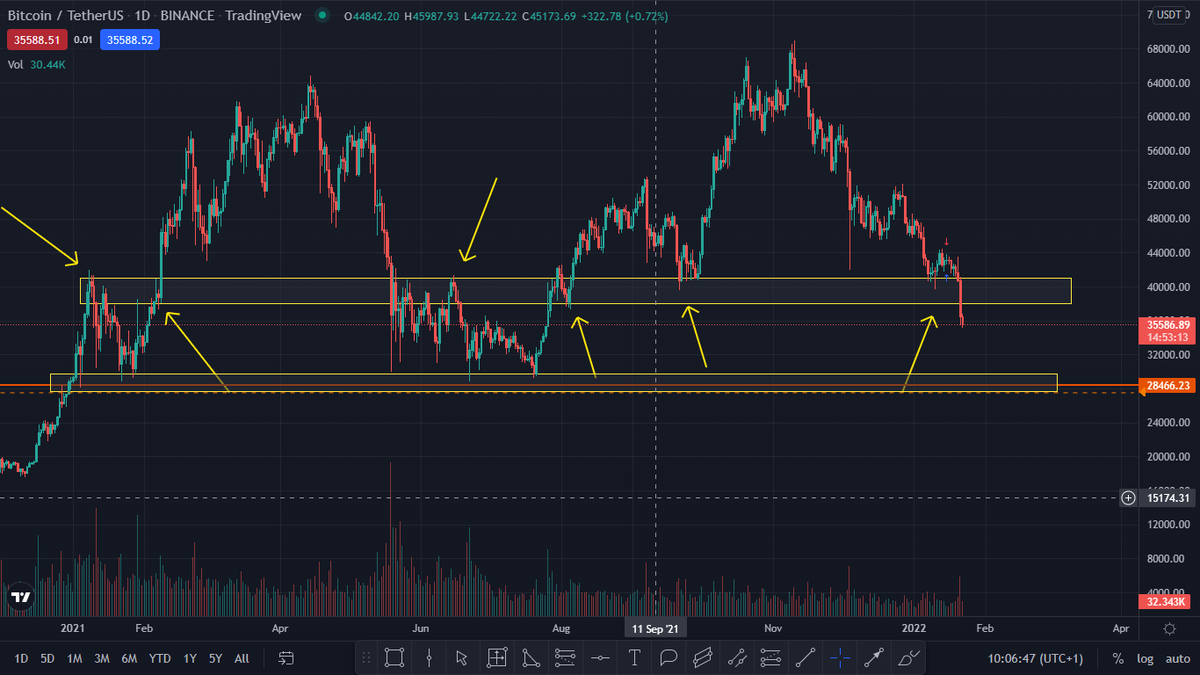Select the triangle pattern tool
1200x675 pixels.
[530, 658]
